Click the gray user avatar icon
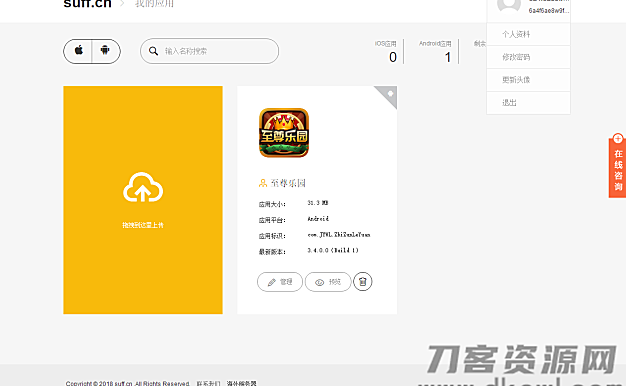The image size is (626, 386). coord(509,5)
